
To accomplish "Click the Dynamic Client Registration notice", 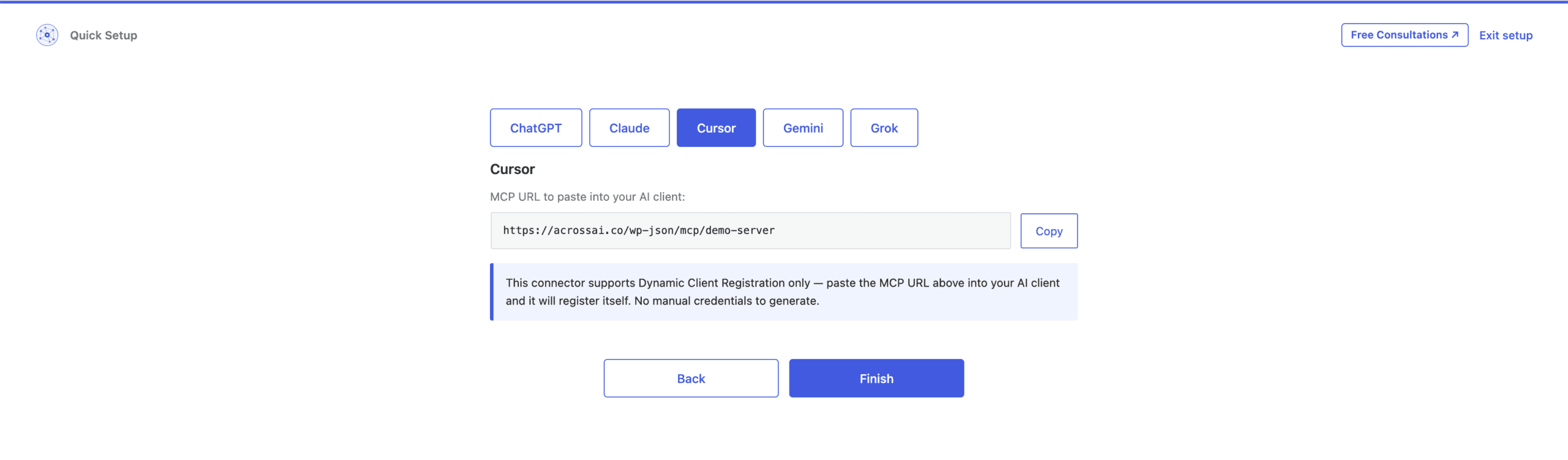I will (784, 292).
